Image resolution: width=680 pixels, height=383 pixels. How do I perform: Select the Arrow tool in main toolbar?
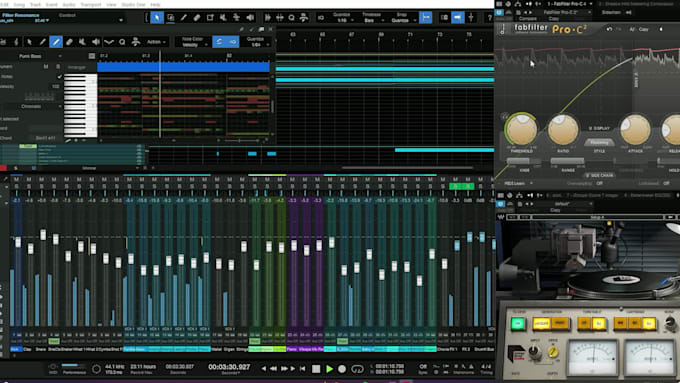pyautogui.click(x=157, y=18)
